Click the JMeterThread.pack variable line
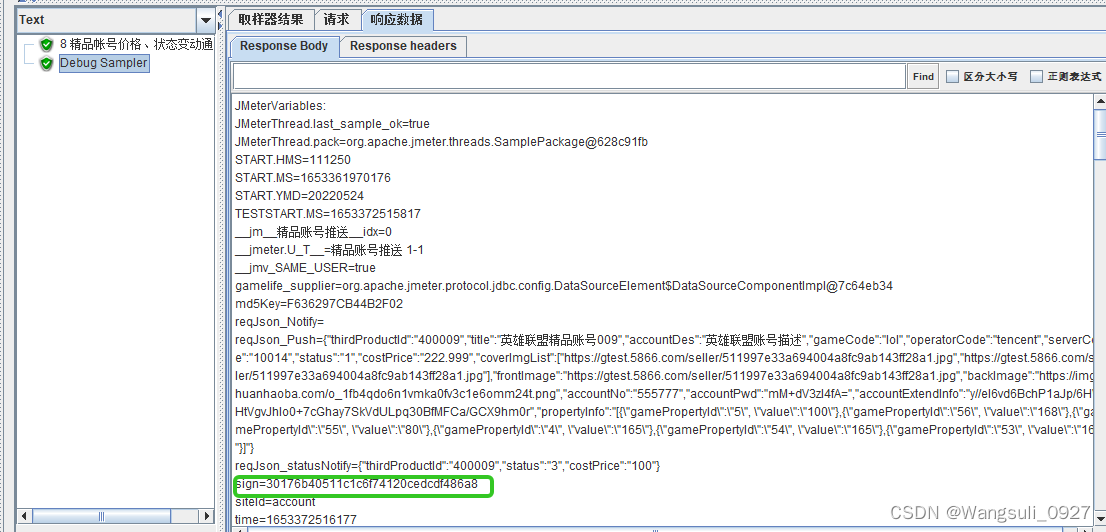Image resolution: width=1106 pixels, height=532 pixels. tap(442, 142)
